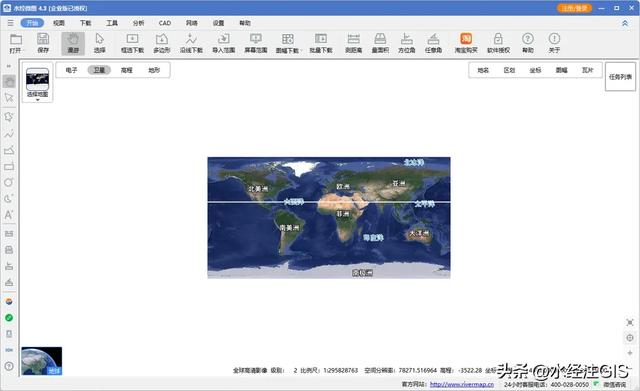
Task: Click the 选择地图 map thumbnail image
Action: pyautogui.click(x=38, y=79)
